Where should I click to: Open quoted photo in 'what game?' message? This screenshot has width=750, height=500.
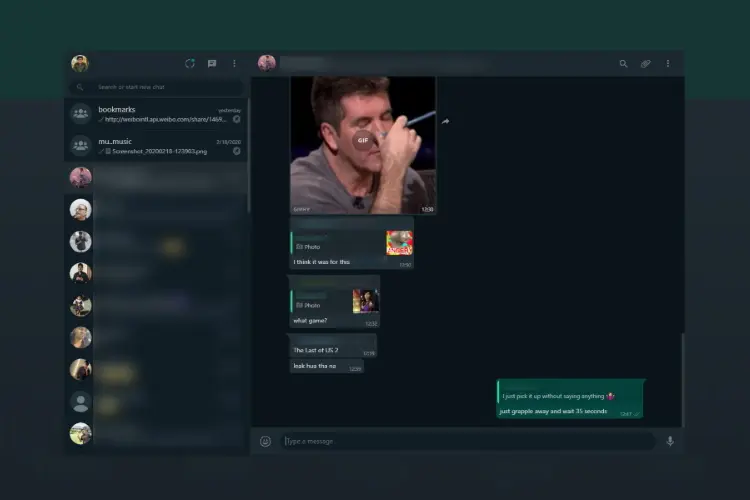(365, 301)
